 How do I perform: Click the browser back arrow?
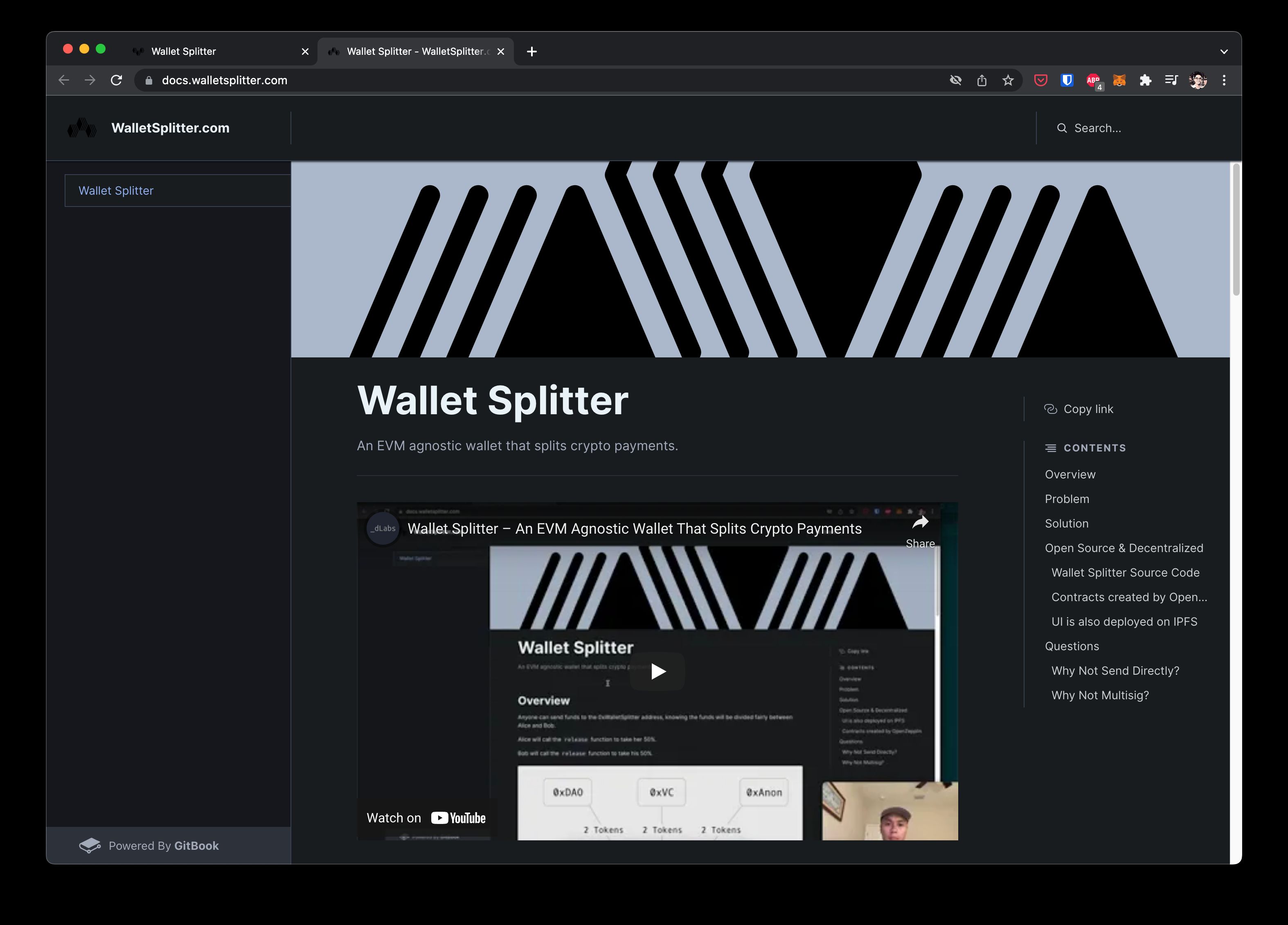[63, 81]
